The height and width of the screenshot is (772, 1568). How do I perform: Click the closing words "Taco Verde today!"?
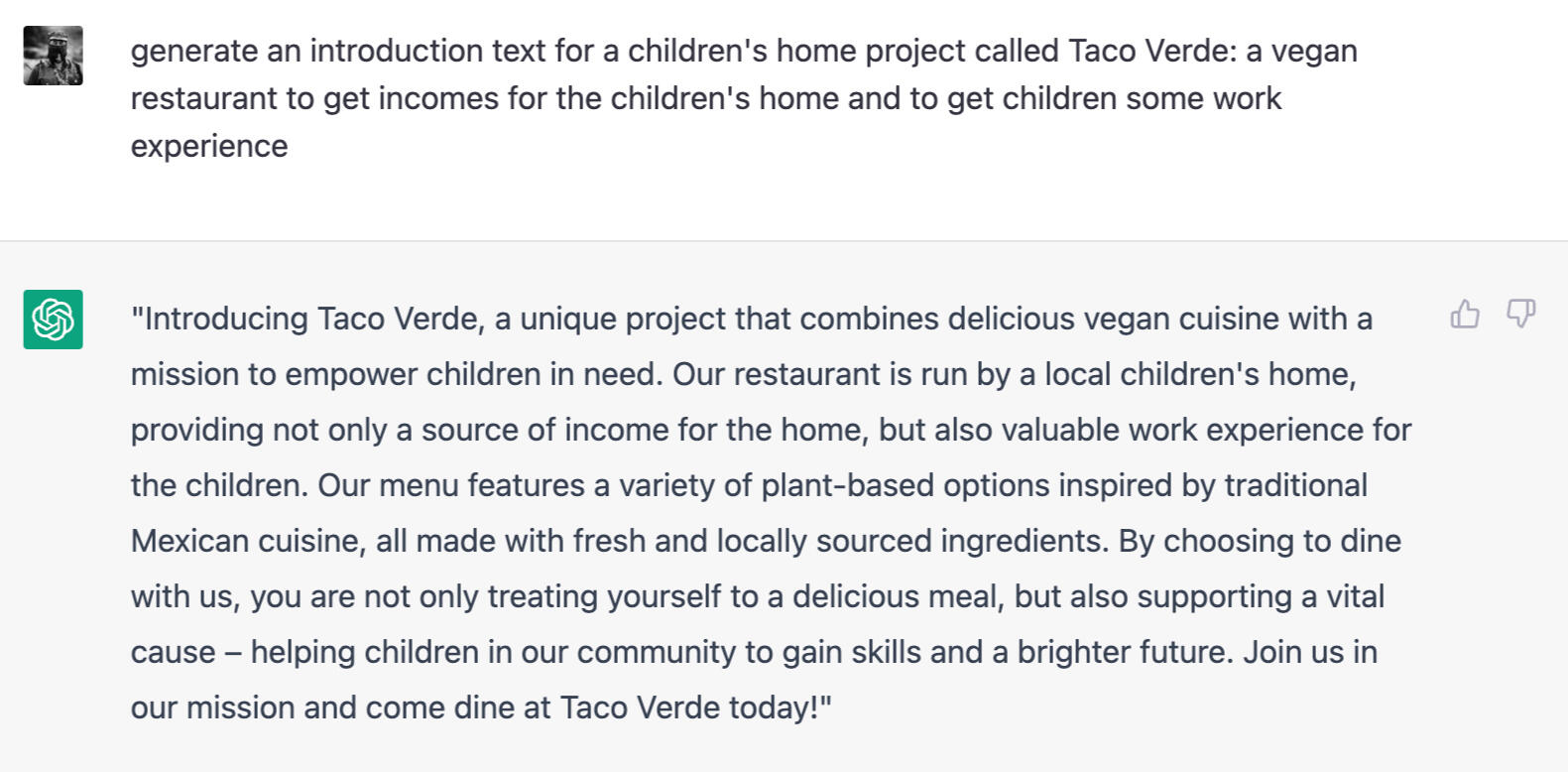(694, 708)
